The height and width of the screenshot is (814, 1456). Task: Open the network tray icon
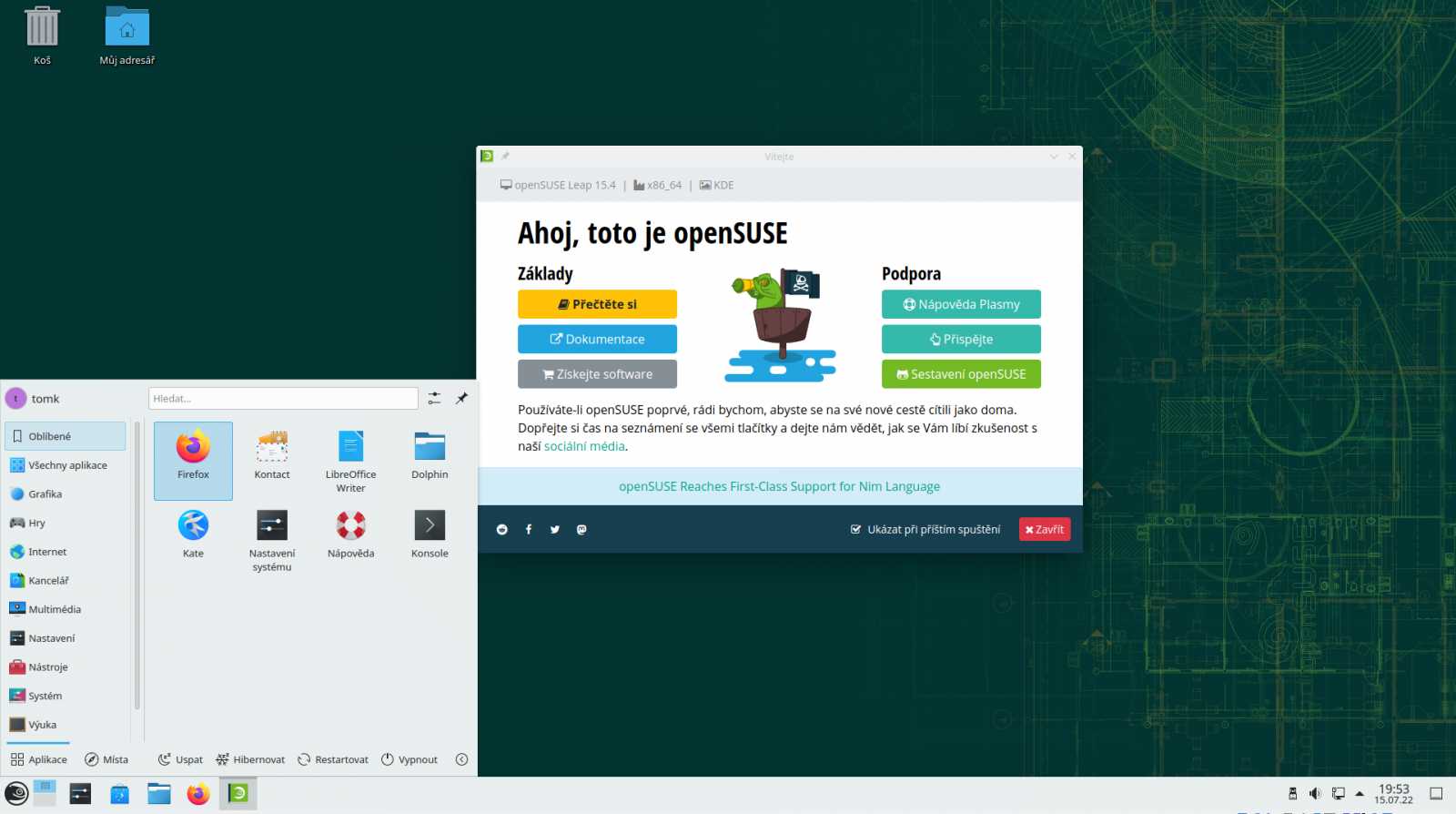pyautogui.click(x=1338, y=794)
